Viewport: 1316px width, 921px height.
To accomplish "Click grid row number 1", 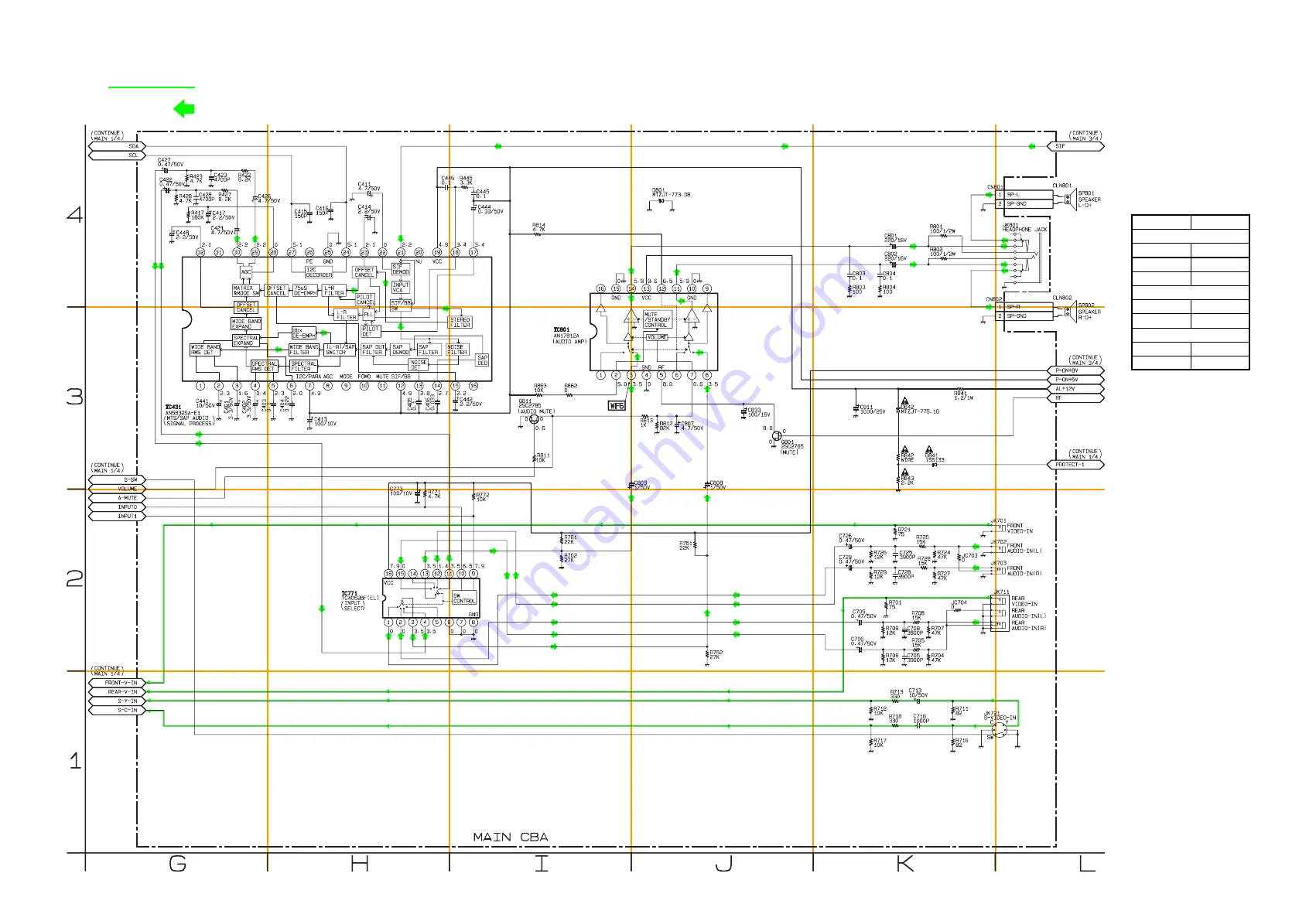I will click(x=75, y=761).
